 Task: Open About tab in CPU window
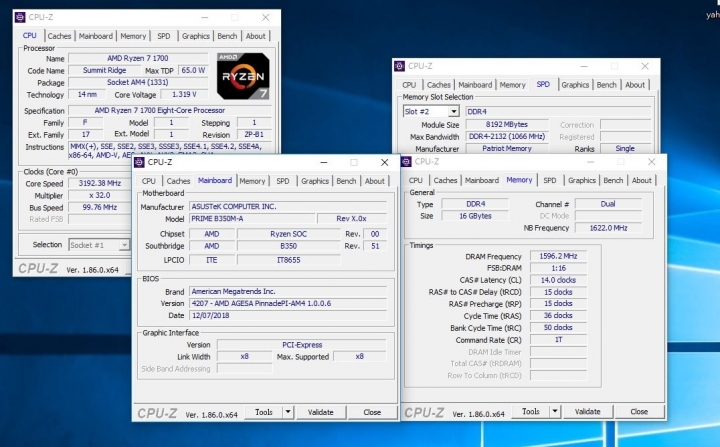click(x=256, y=36)
